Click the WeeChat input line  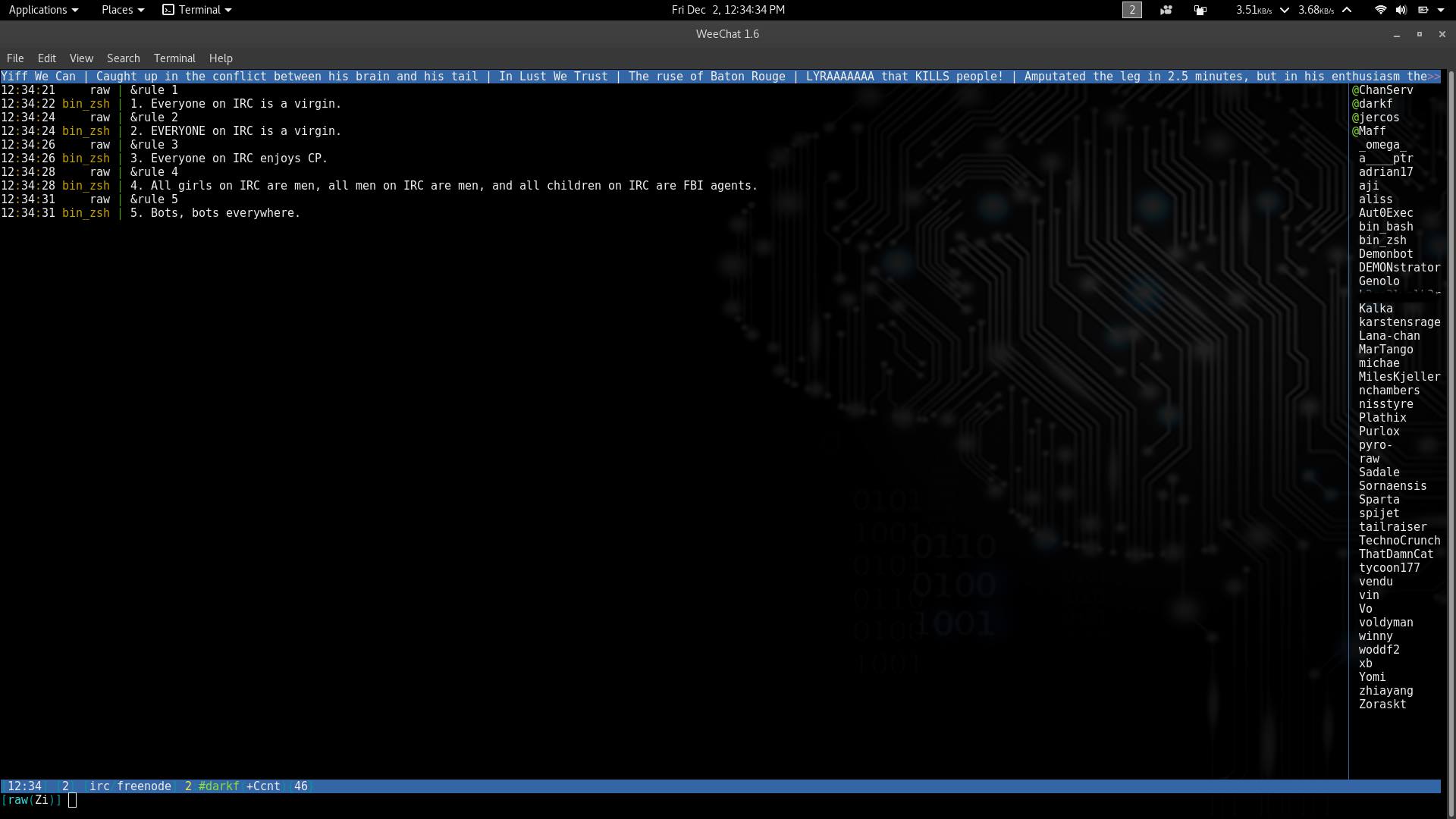pyautogui.click(x=720, y=800)
